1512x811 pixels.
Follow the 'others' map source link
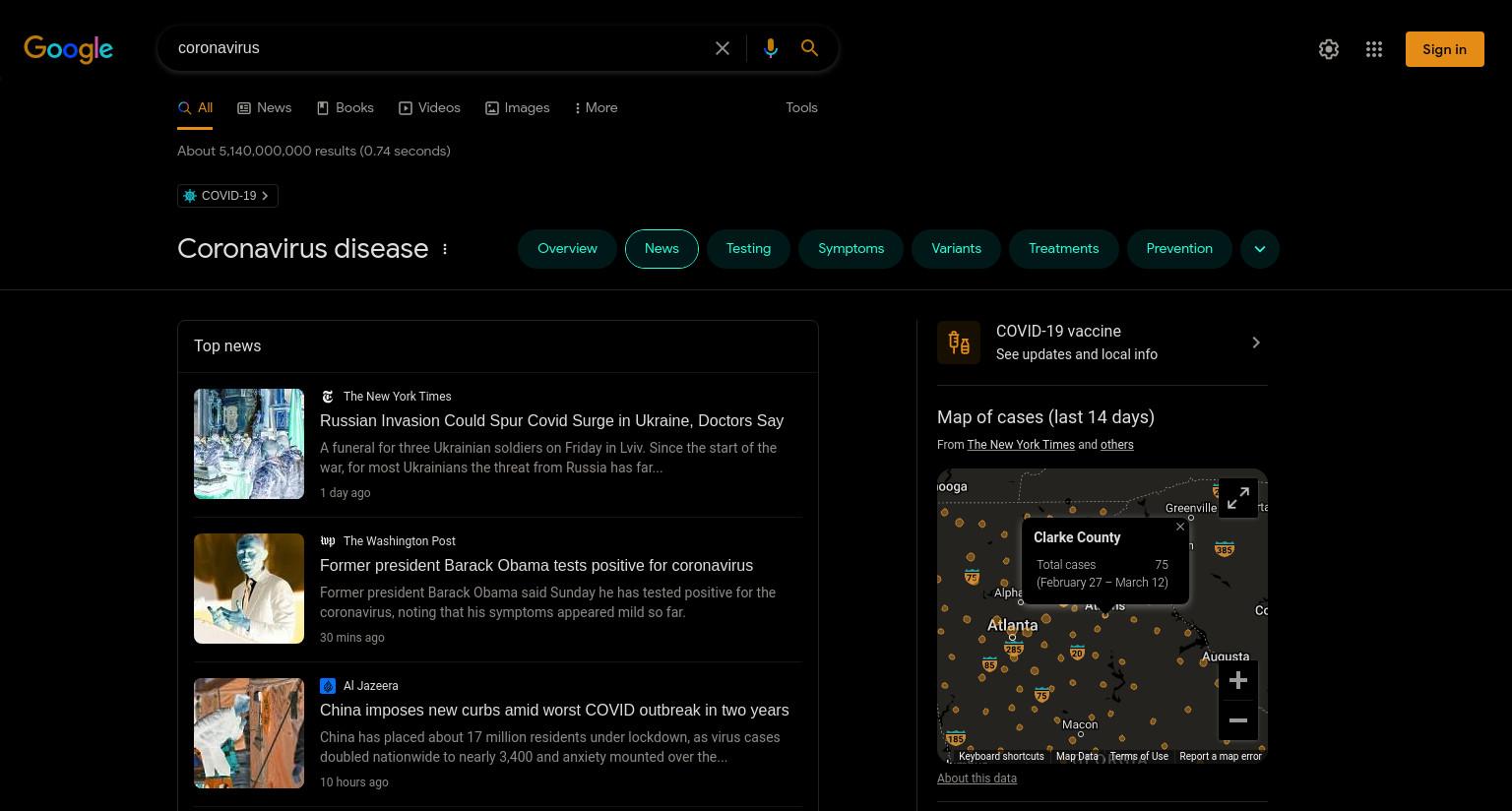pos(1116,445)
